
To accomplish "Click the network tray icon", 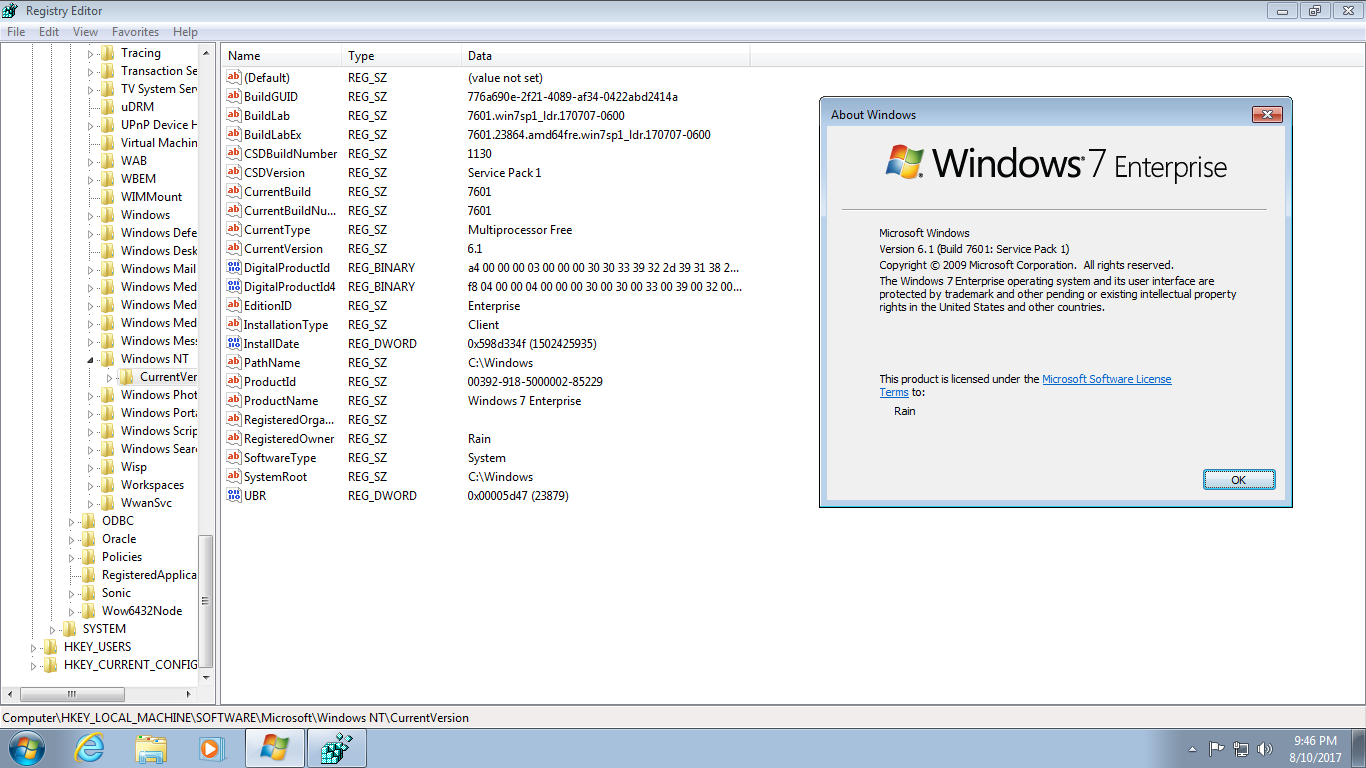I will coord(1241,748).
